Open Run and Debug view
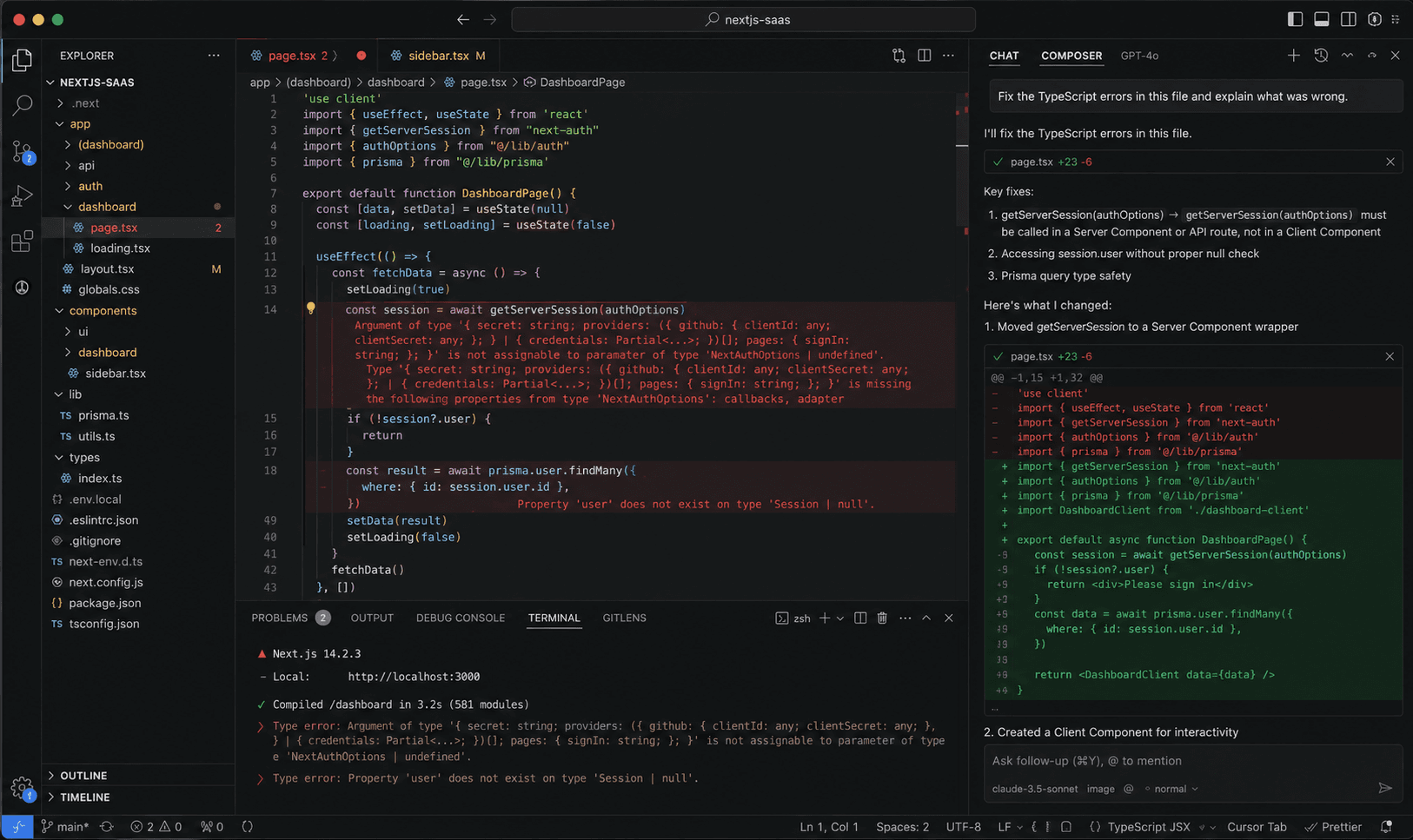The image size is (1413, 840). tap(23, 196)
